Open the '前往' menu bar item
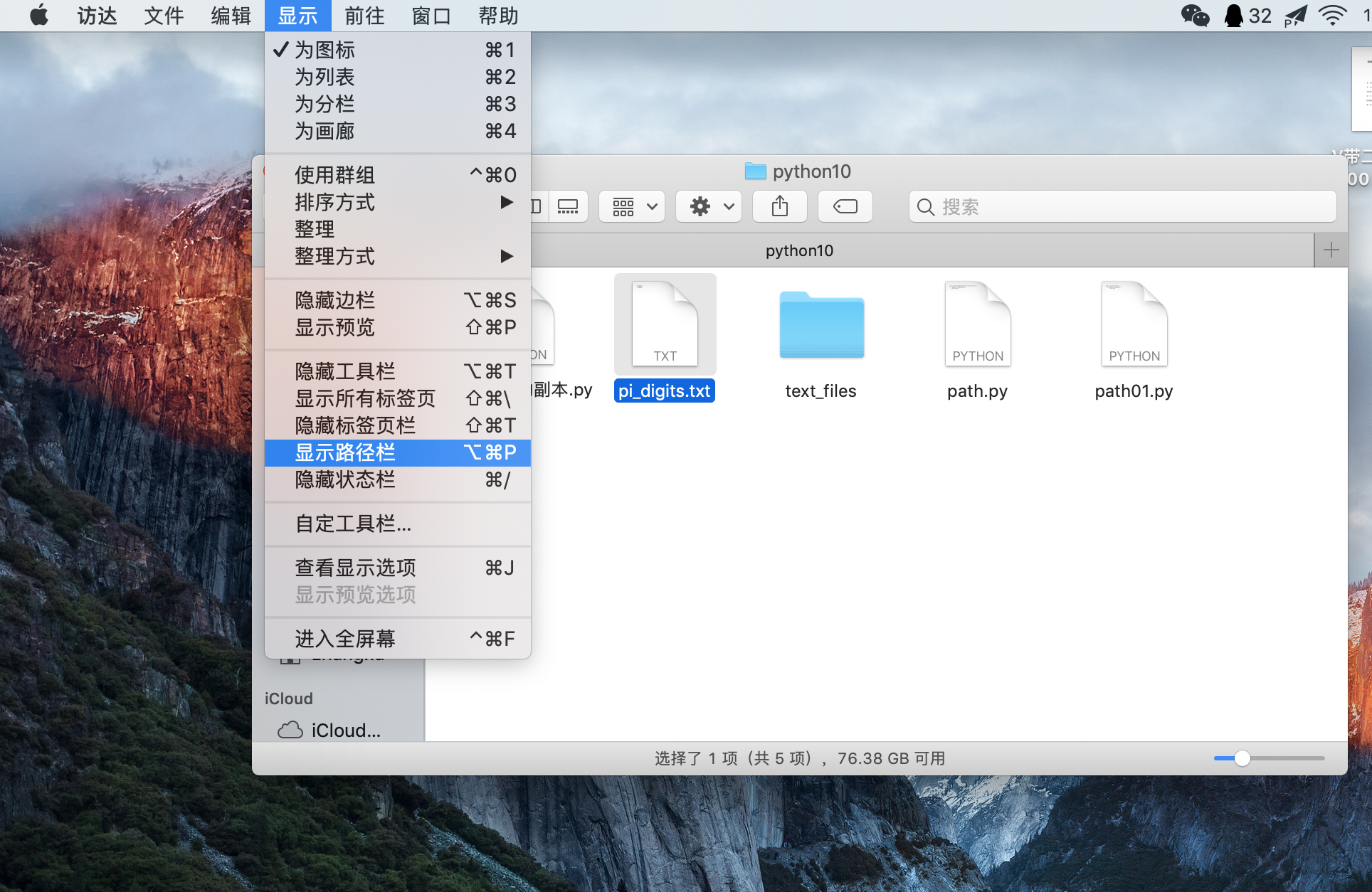This screenshot has width=1372, height=892. click(364, 15)
